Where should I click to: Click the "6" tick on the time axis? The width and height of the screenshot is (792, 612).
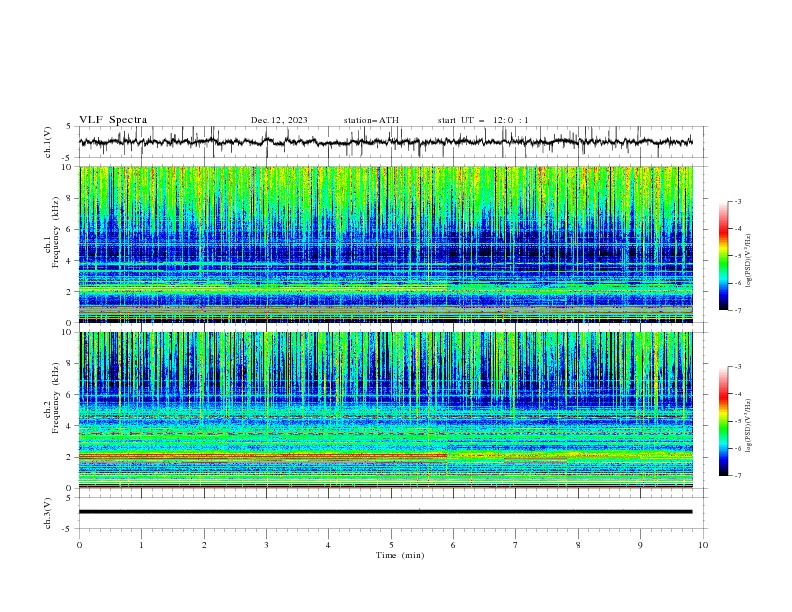click(x=454, y=545)
